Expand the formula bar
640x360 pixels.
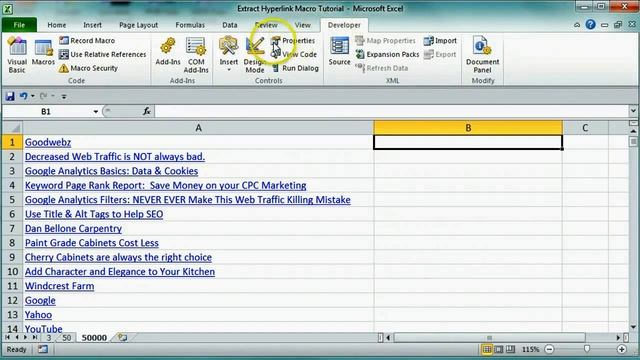pos(633,111)
